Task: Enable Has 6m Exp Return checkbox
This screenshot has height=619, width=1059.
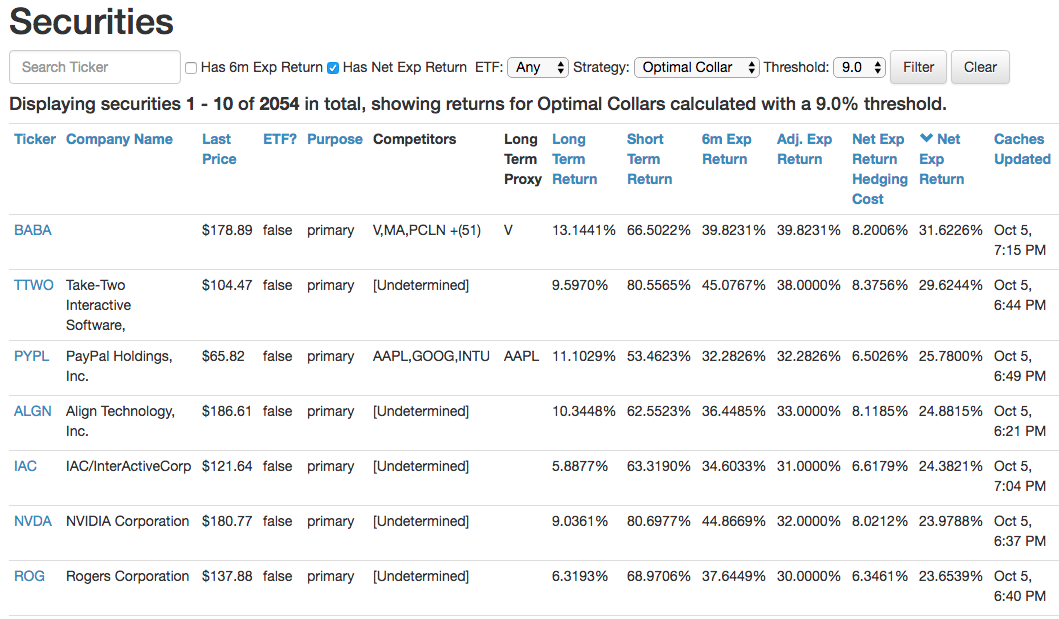Action: click(191, 68)
